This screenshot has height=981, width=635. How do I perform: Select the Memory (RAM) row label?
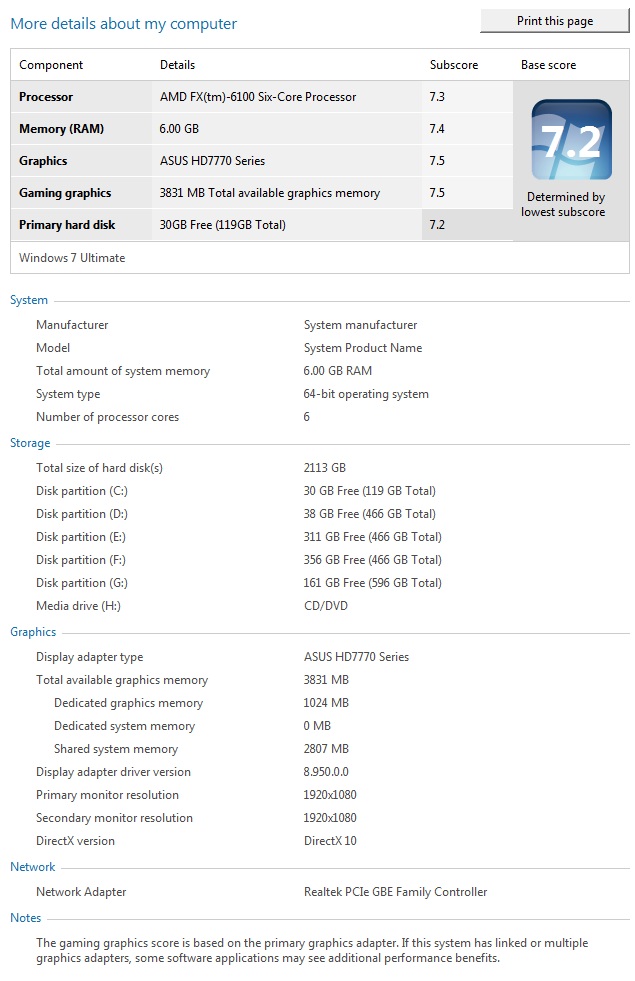click(61, 129)
